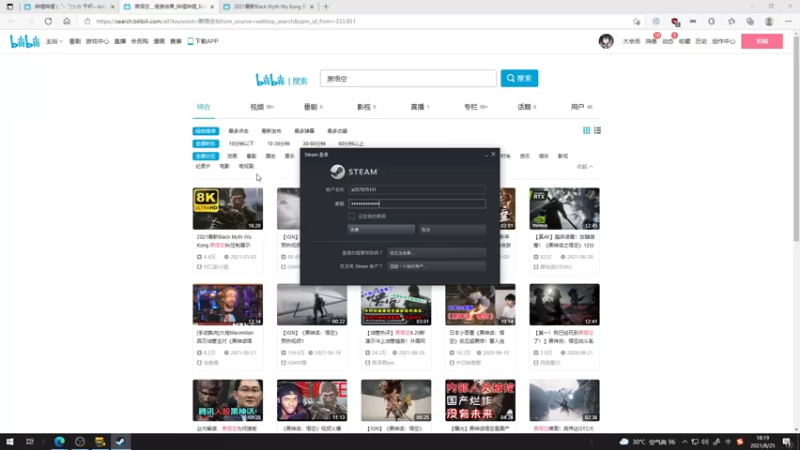Click the browser collections icon in the toolbar
The image size is (800, 450).
point(750,21)
